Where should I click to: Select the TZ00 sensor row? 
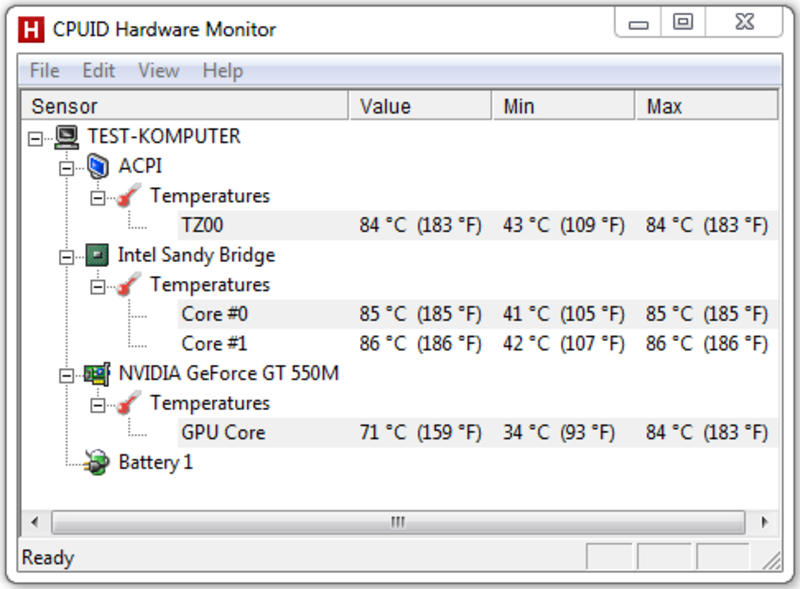coord(478,225)
